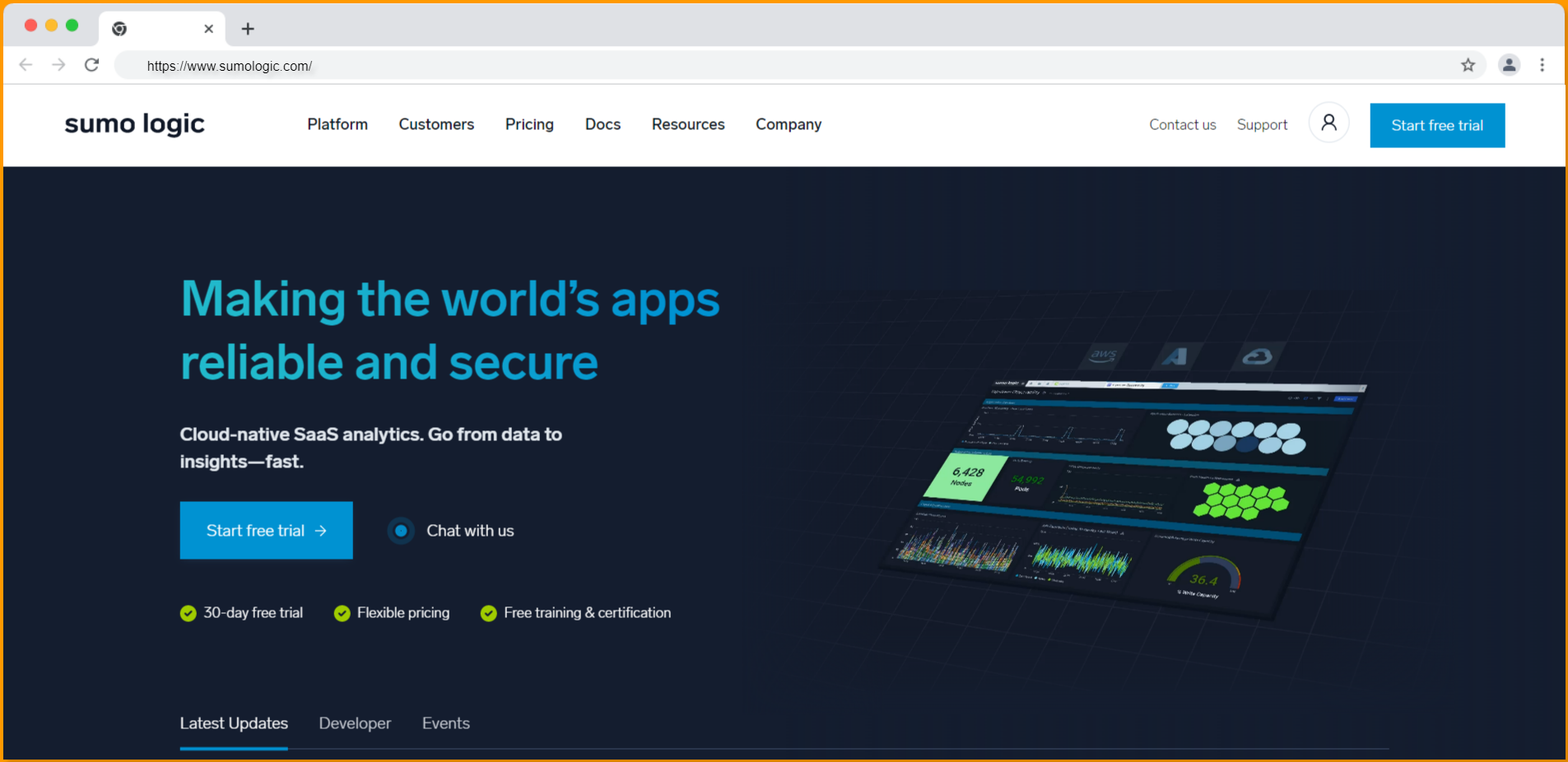Open the Company menu
1568x762 pixels.
[x=789, y=124]
